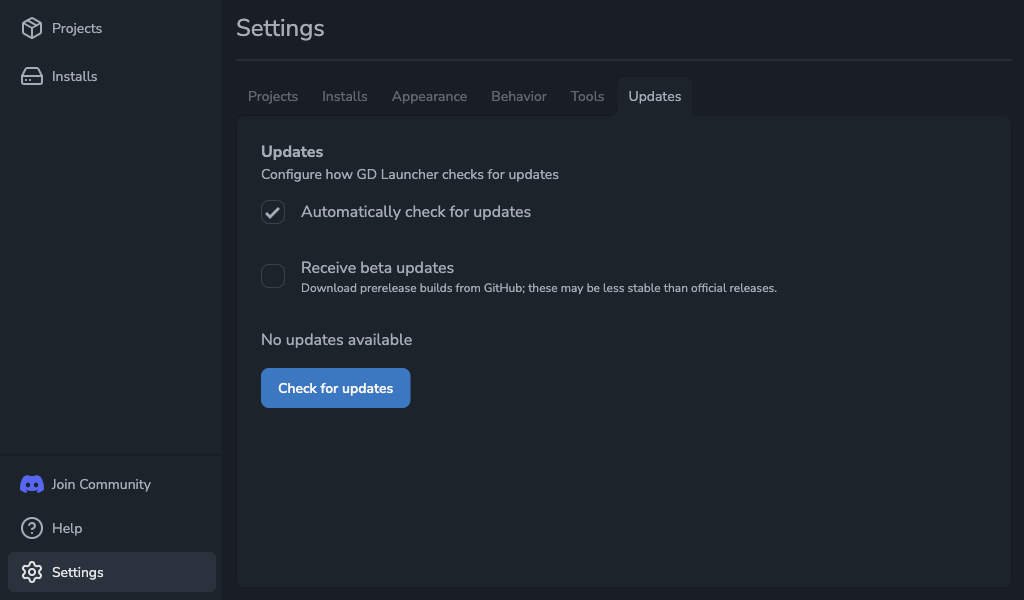Open Projects from the left navigation
The height and width of the screenshot is (600, 1024).
(x=75, y=28)
